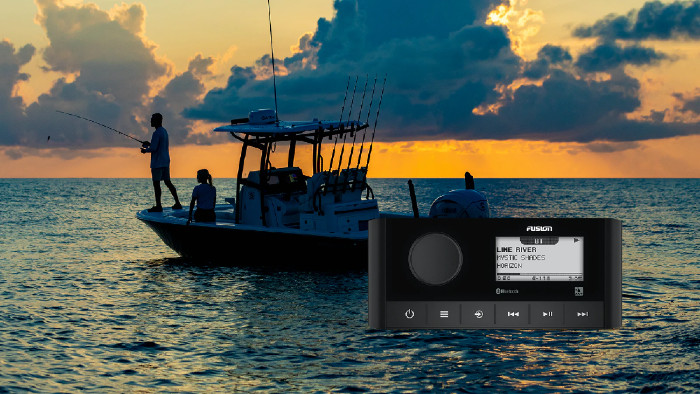Toggle play/pause on the stereo
This screenshot has width=700, height=394.
(547, 314)
